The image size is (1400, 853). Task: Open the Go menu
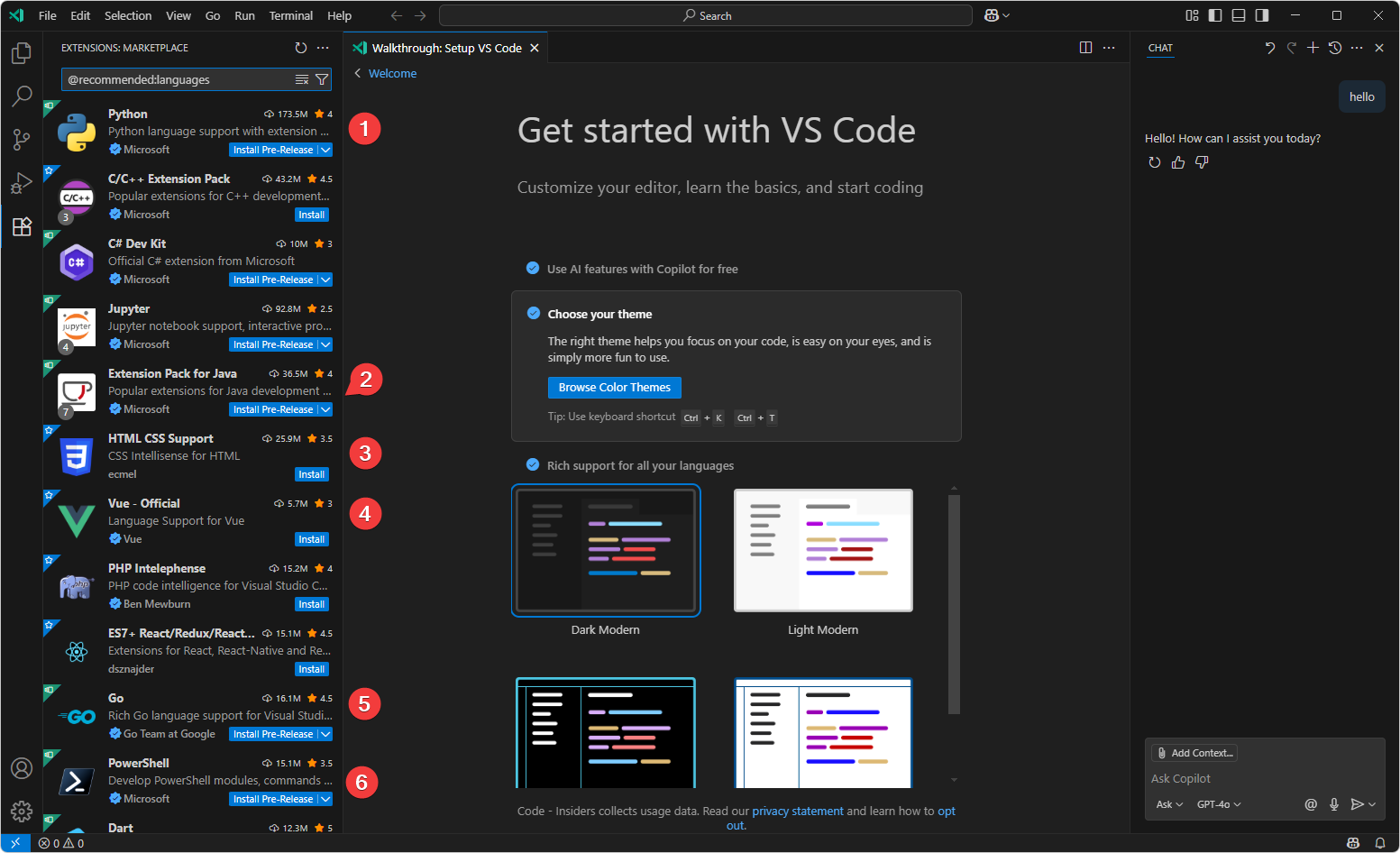click(x=213, y=15)
